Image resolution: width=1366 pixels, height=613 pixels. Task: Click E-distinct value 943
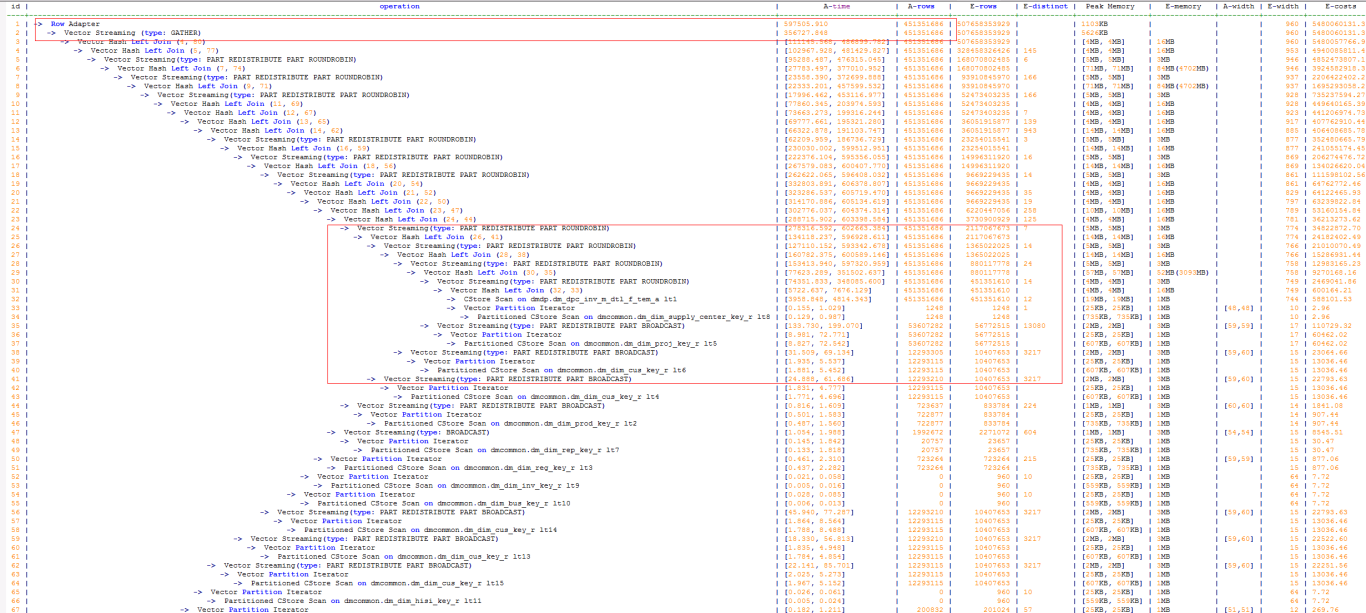tap(1029, 130)
